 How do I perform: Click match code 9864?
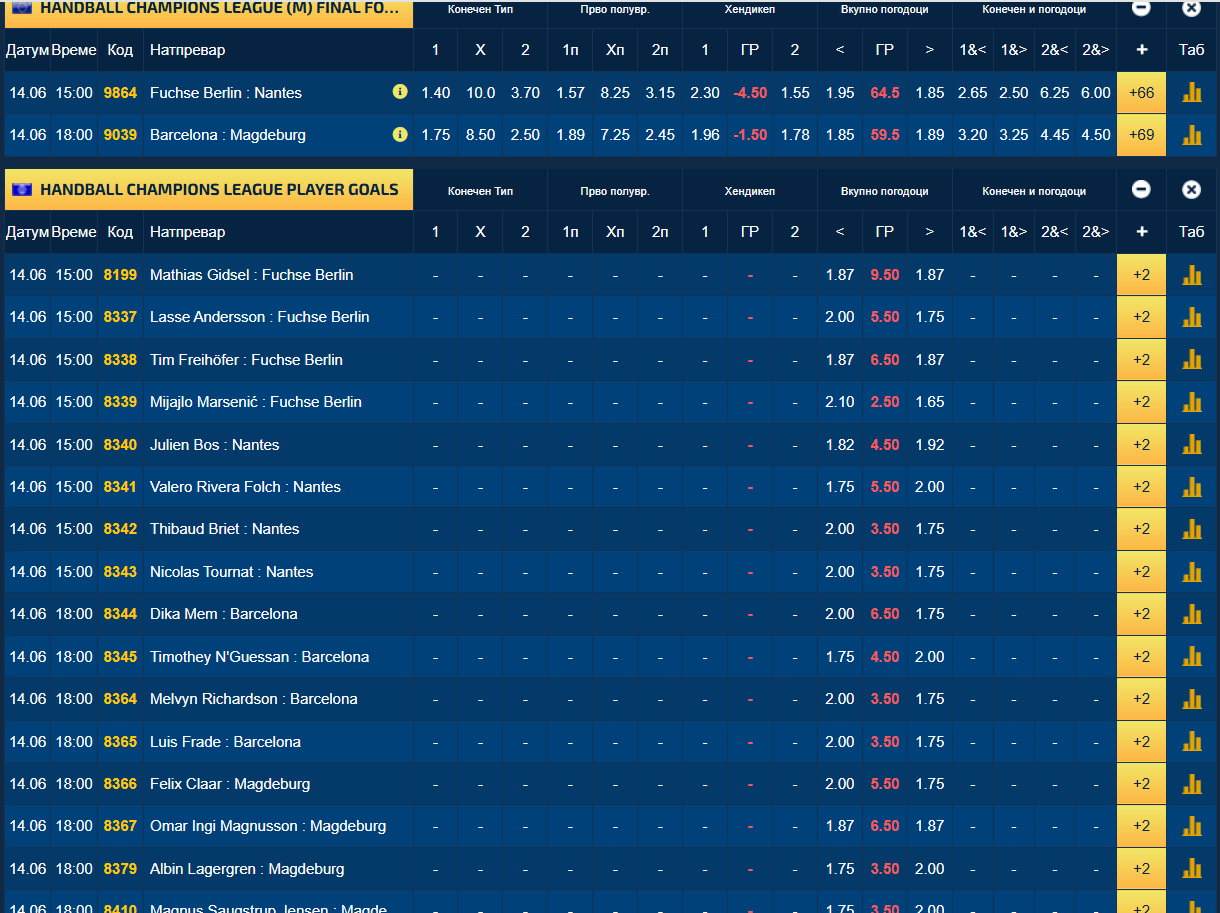(120, 92)
